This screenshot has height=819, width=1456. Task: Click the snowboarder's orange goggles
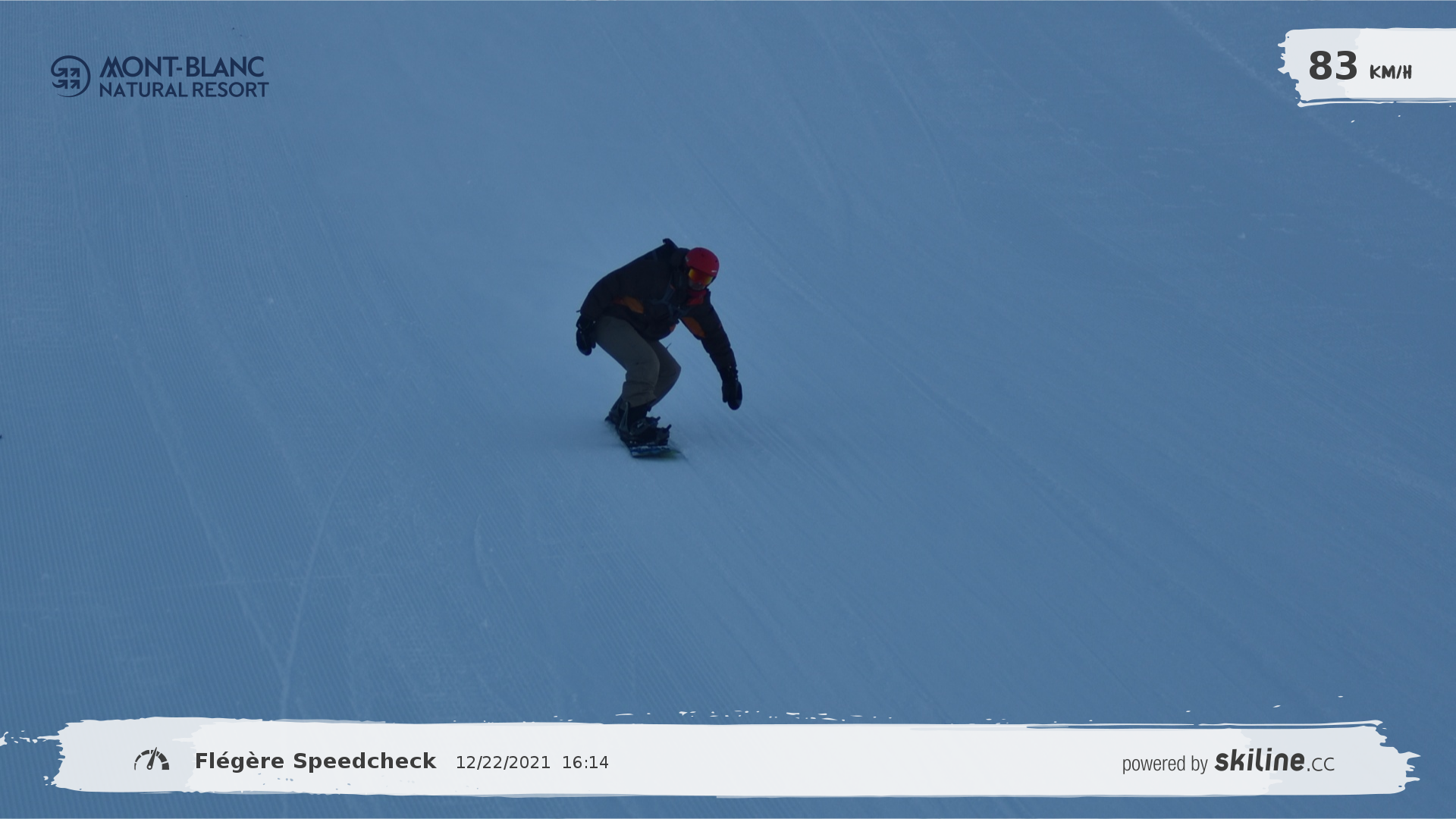coord(699,278)
